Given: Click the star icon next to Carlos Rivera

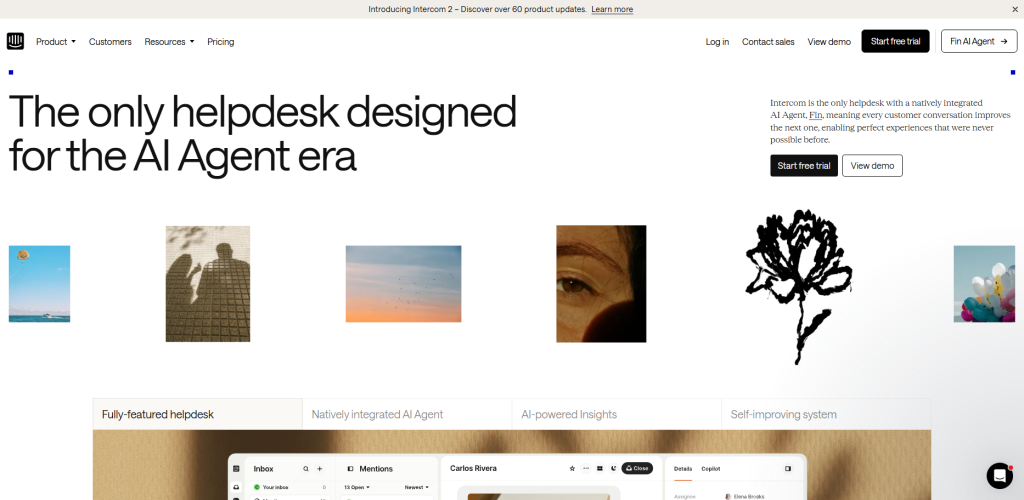Looking at the screenshot, I should [572, 468].
